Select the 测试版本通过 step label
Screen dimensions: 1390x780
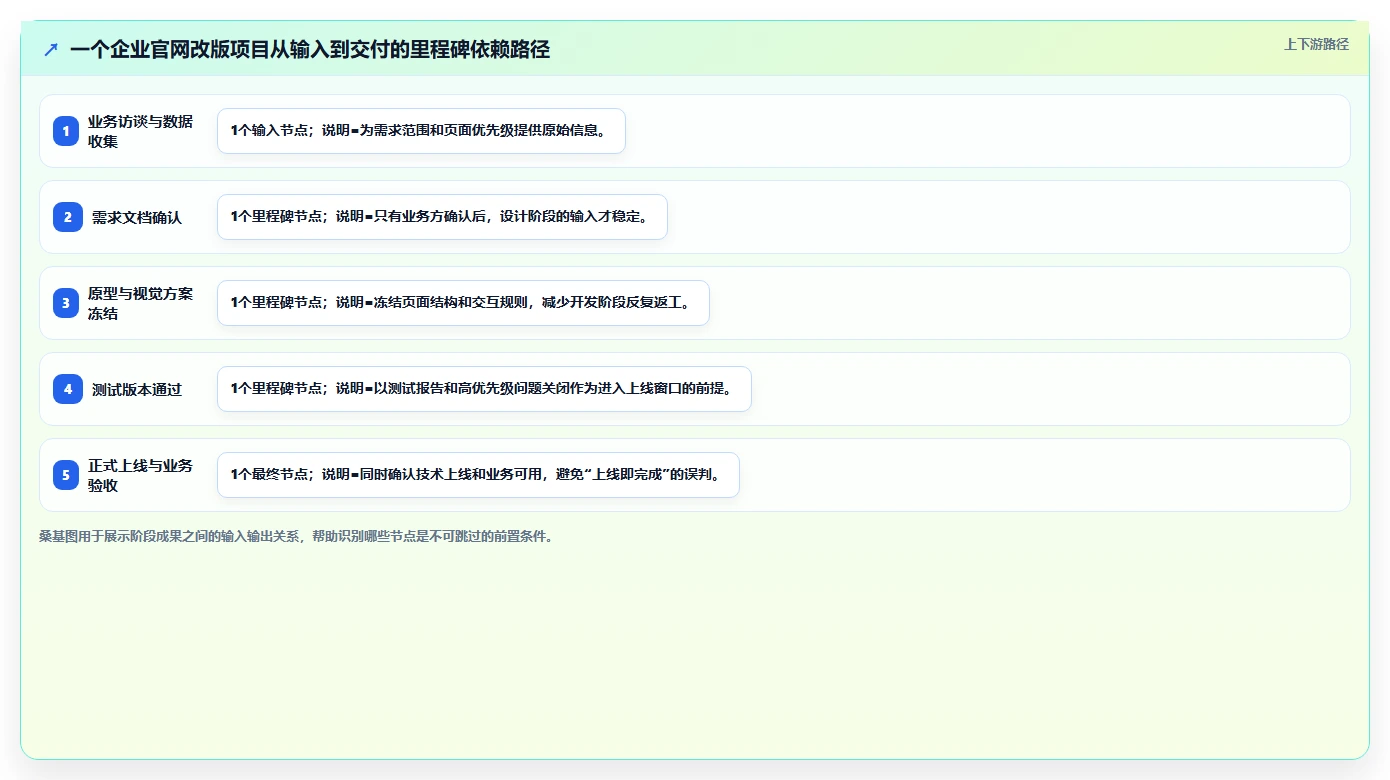pos(137,389)
